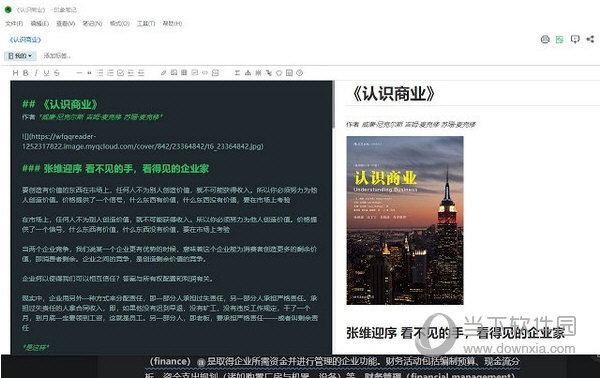
Task: Open the 笔记(N) menu
Action: coord(93,23)
